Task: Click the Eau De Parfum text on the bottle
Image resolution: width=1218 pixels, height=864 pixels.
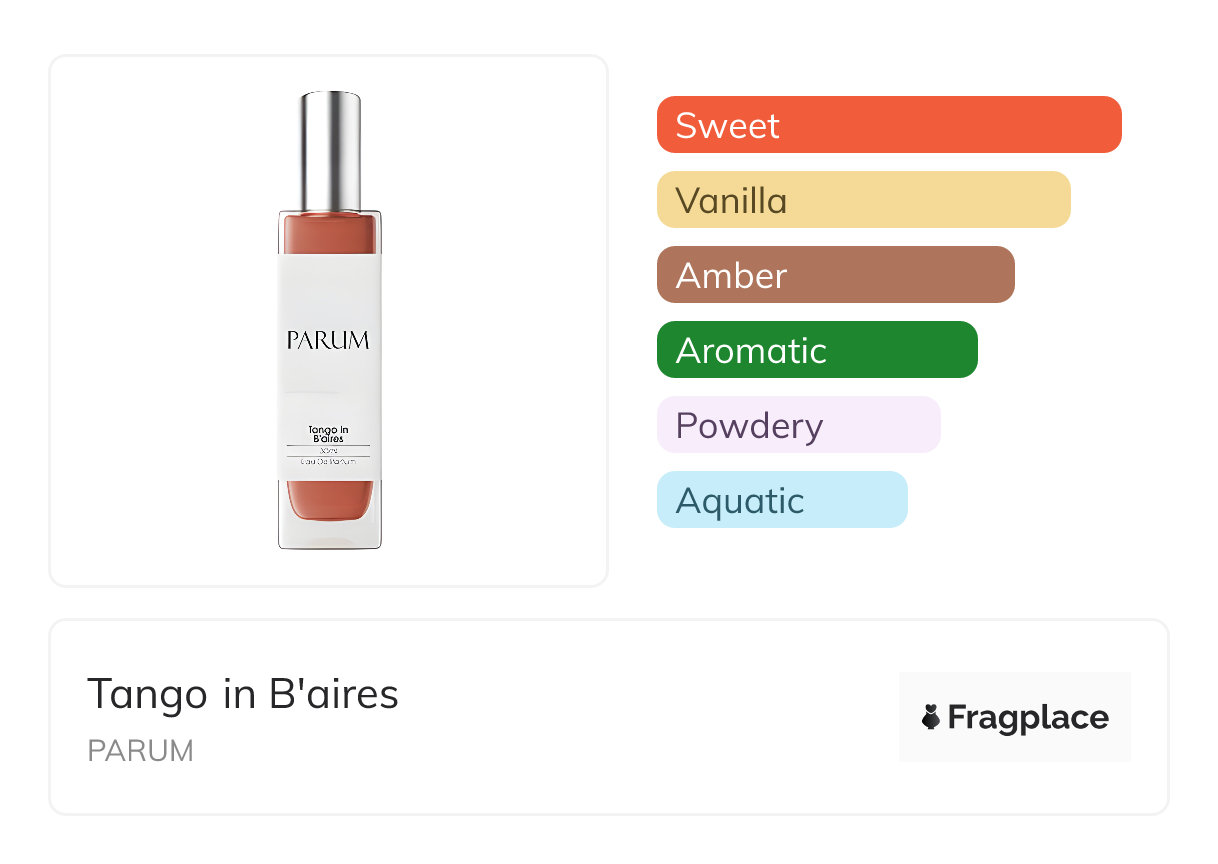Action: (328, 463)
